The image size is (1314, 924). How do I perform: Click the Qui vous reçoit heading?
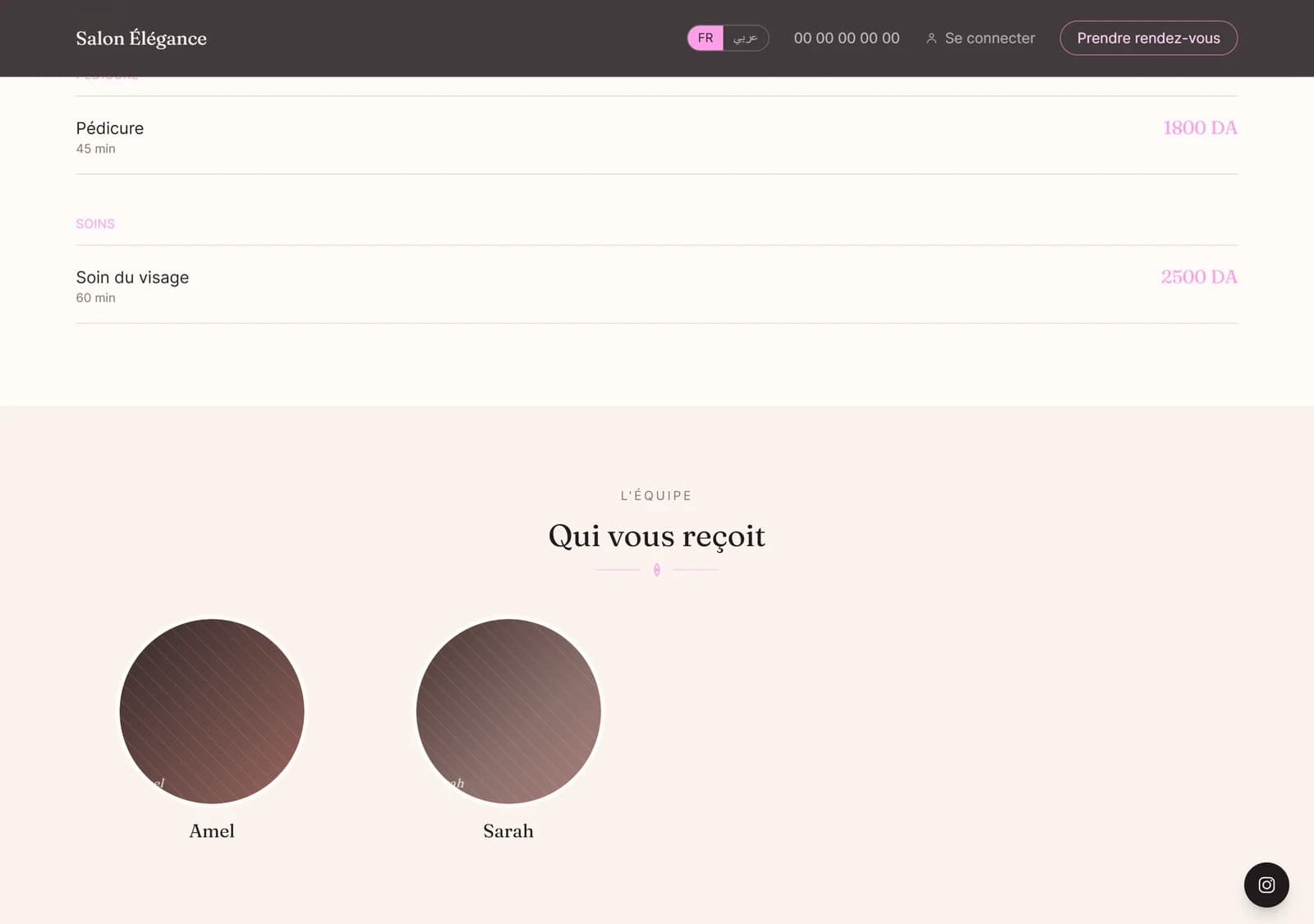657,536
